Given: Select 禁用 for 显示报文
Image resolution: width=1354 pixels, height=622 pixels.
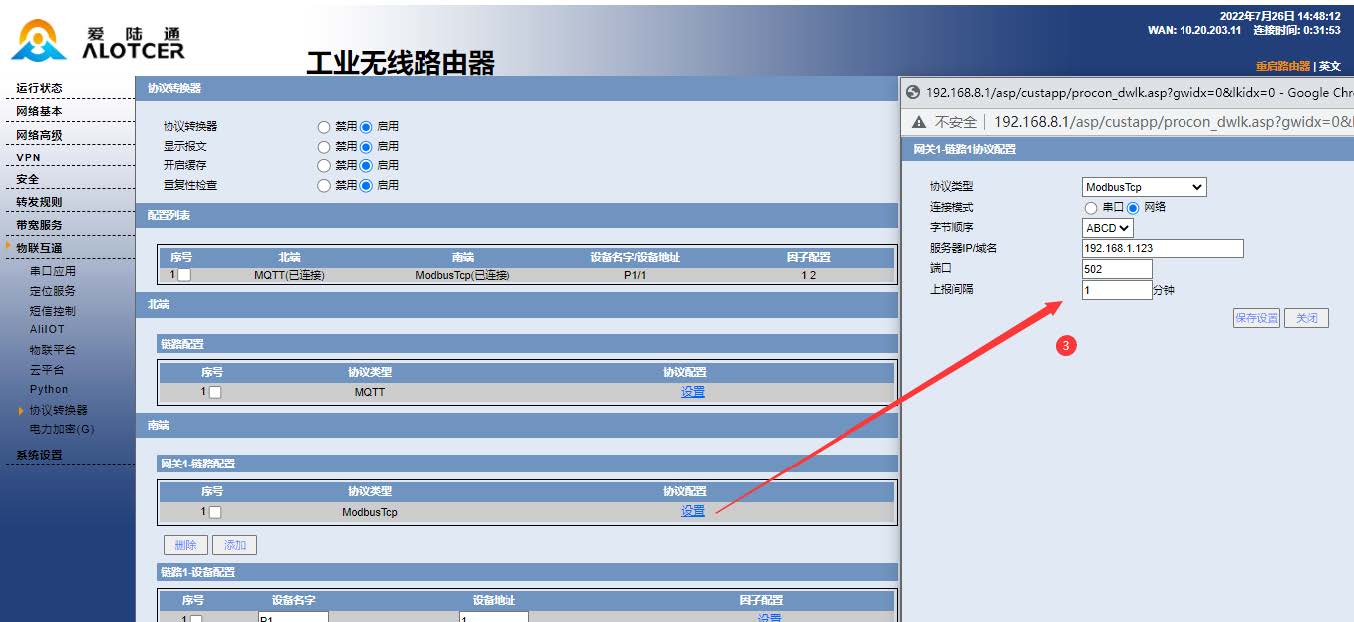Looking at the screenshot, I should (x=324, y=145).
